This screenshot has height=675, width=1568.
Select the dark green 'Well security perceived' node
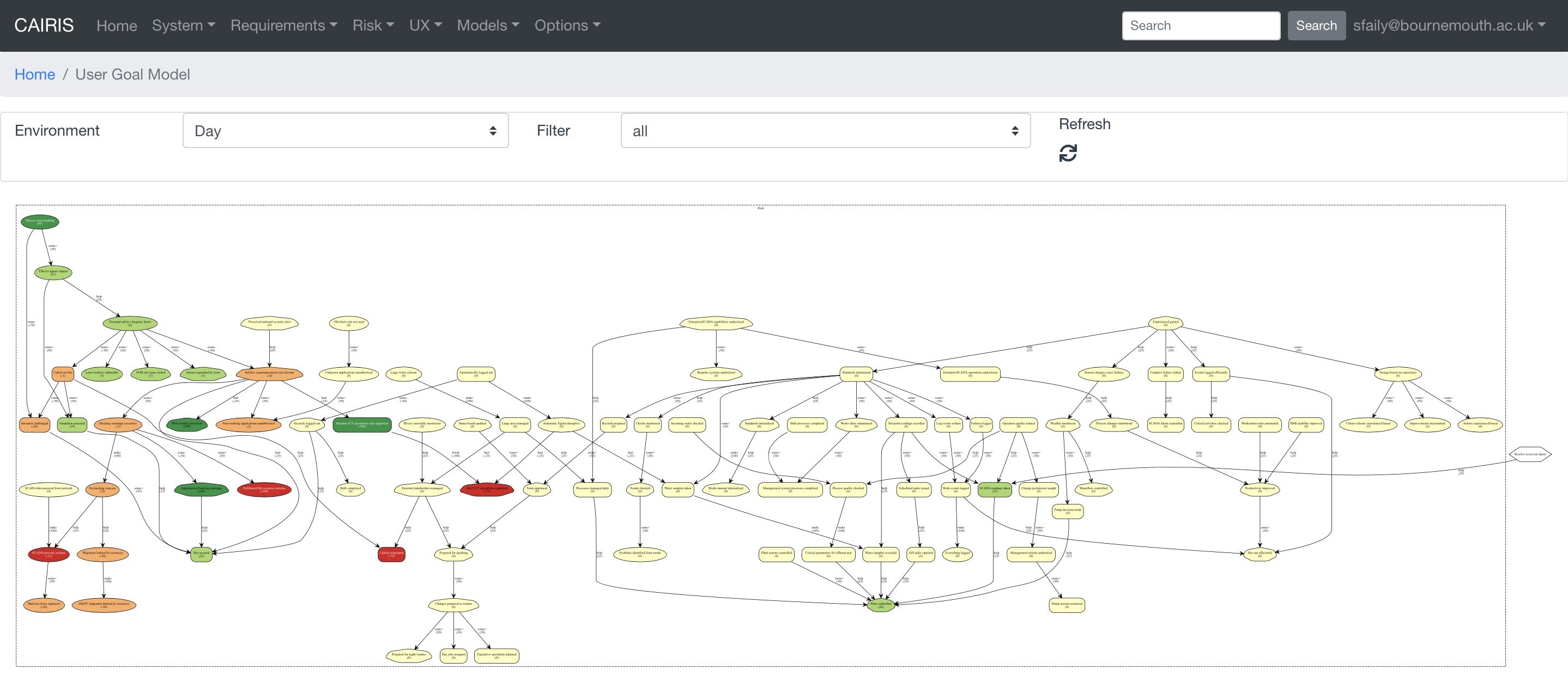click(187, 425)
